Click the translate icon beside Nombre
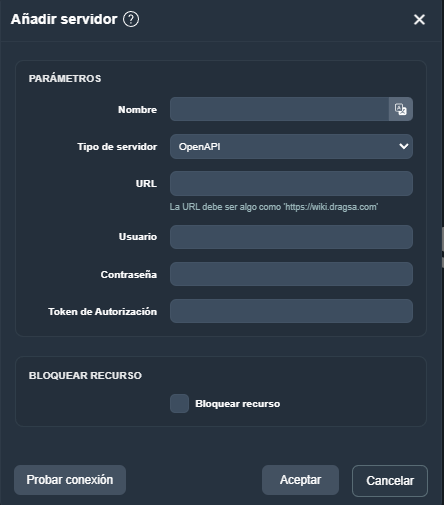The height and width of the screenshot is (505, 444). click(x=401, y=109)
